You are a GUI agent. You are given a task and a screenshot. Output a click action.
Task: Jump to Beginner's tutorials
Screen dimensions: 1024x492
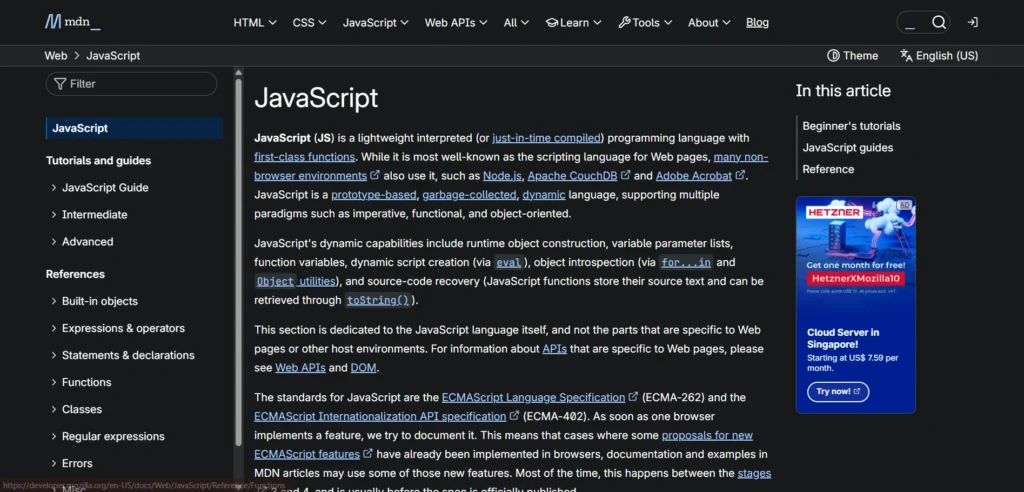(x=852, y=126)
